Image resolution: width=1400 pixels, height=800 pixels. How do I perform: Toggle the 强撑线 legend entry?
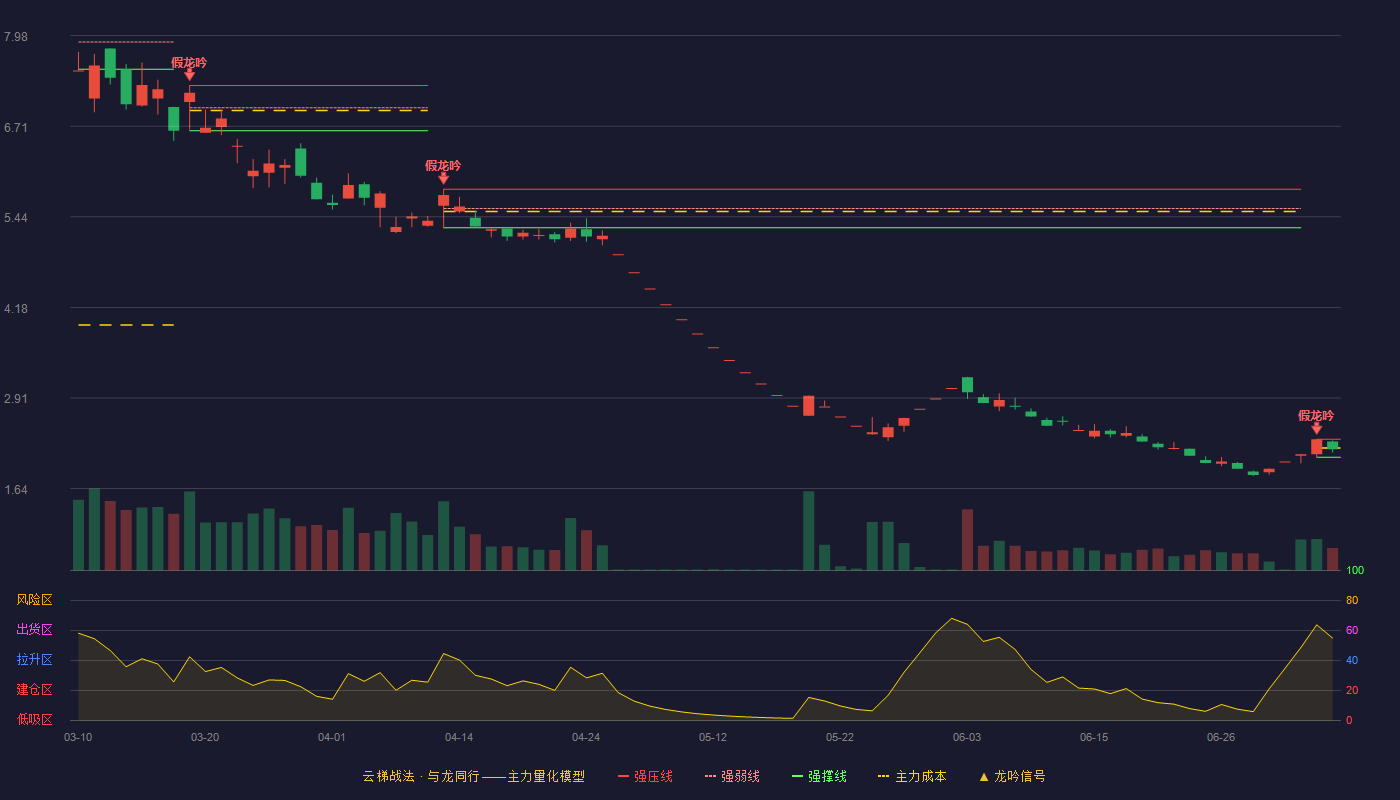(x=819, y=776)
